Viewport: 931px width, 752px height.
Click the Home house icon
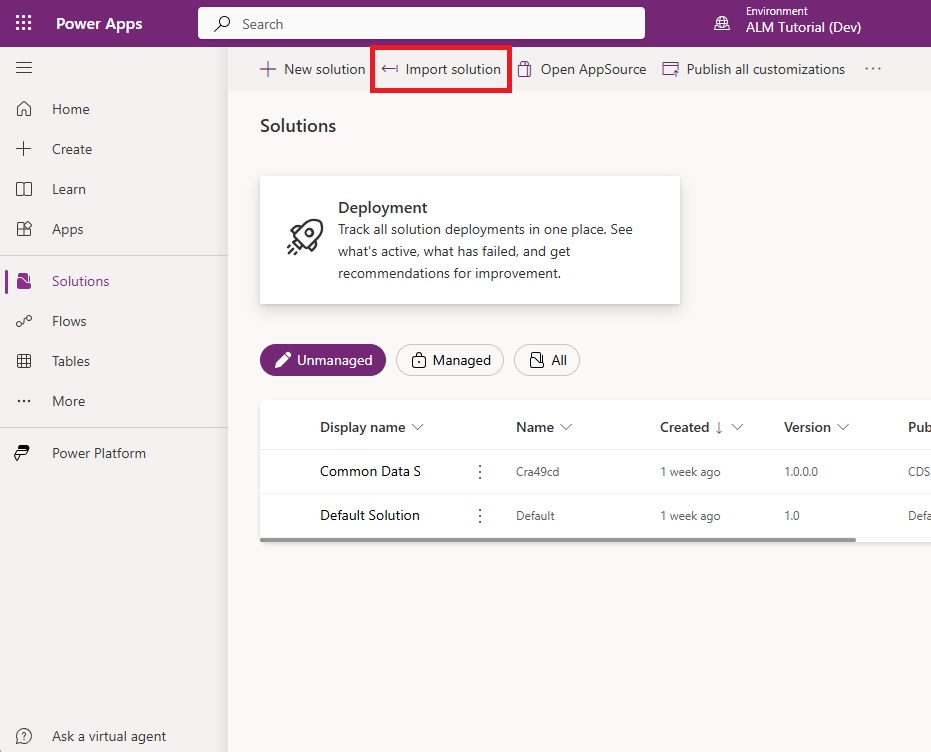pos(24,109)
